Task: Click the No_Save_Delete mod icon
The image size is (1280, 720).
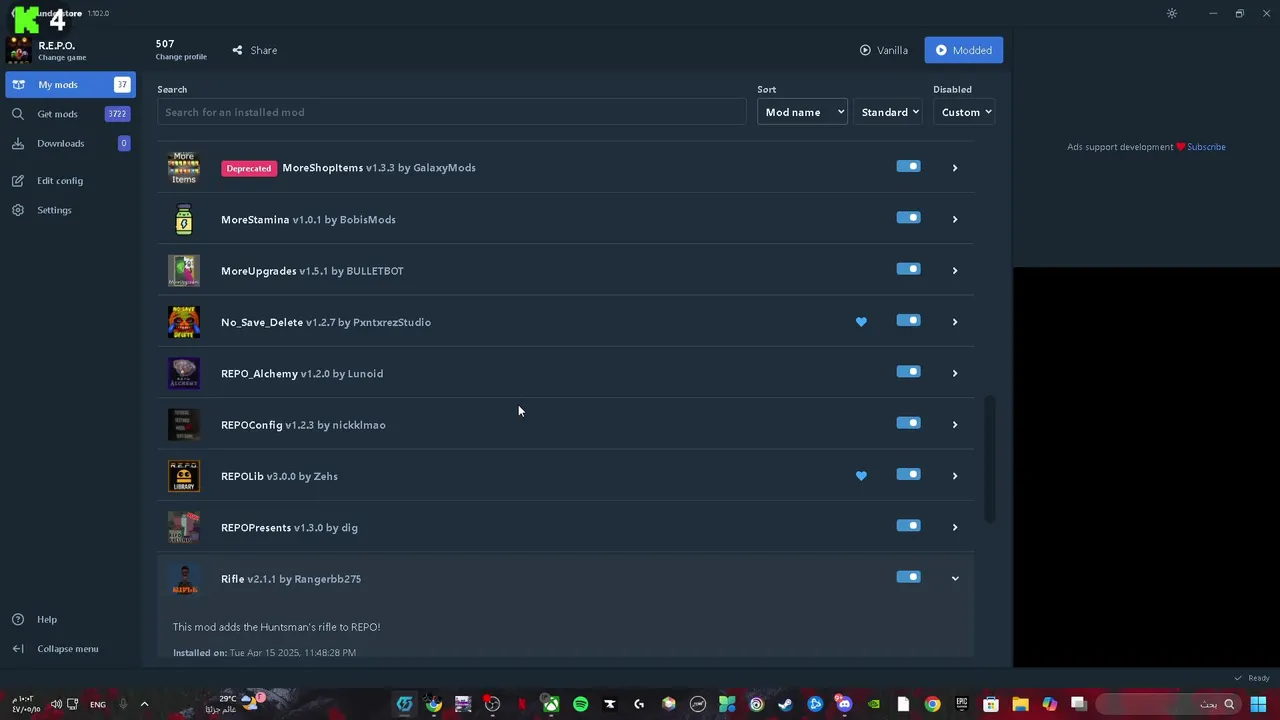Action: (184, 322)
